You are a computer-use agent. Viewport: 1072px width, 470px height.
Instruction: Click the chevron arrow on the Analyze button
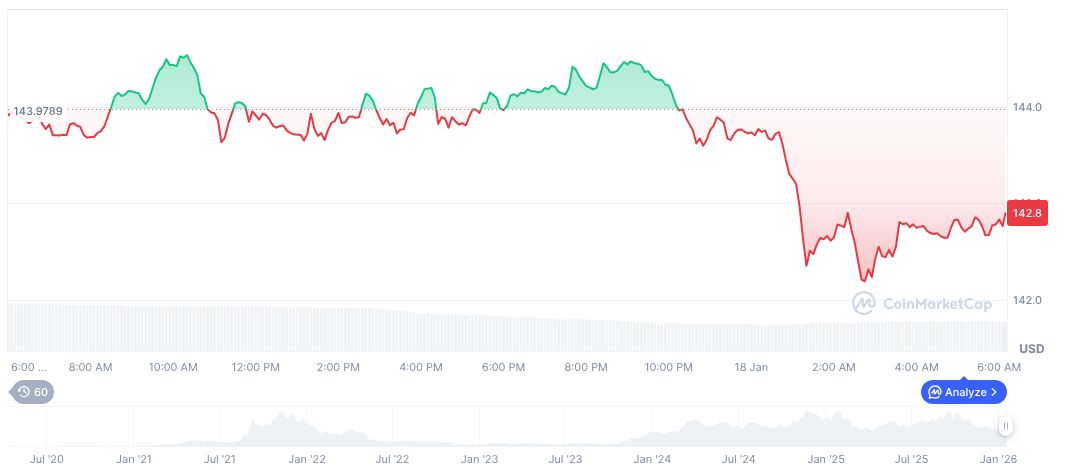(994, 392)
